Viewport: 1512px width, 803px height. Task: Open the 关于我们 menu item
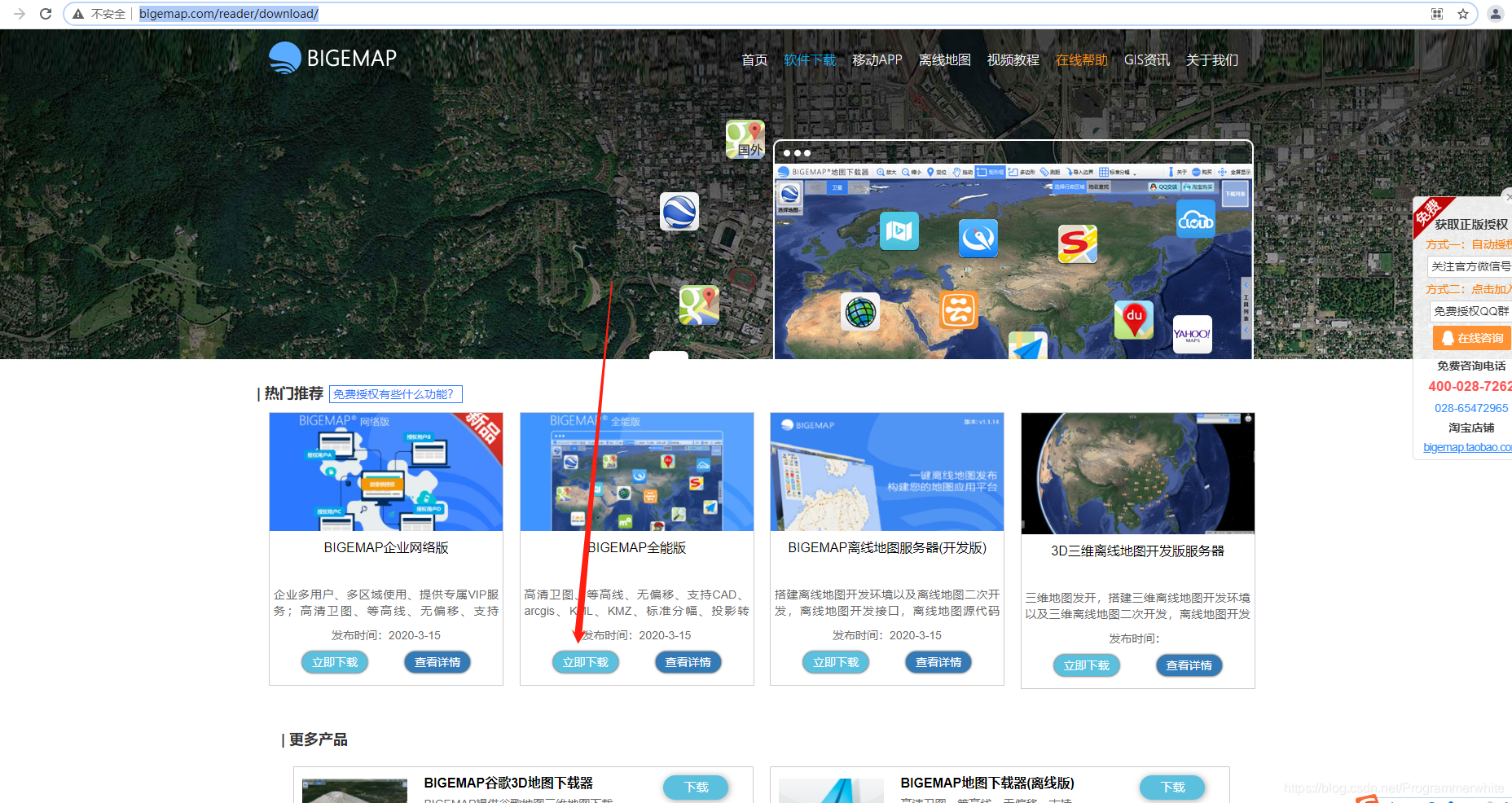pyautogui.click(x=1212, y=60)
